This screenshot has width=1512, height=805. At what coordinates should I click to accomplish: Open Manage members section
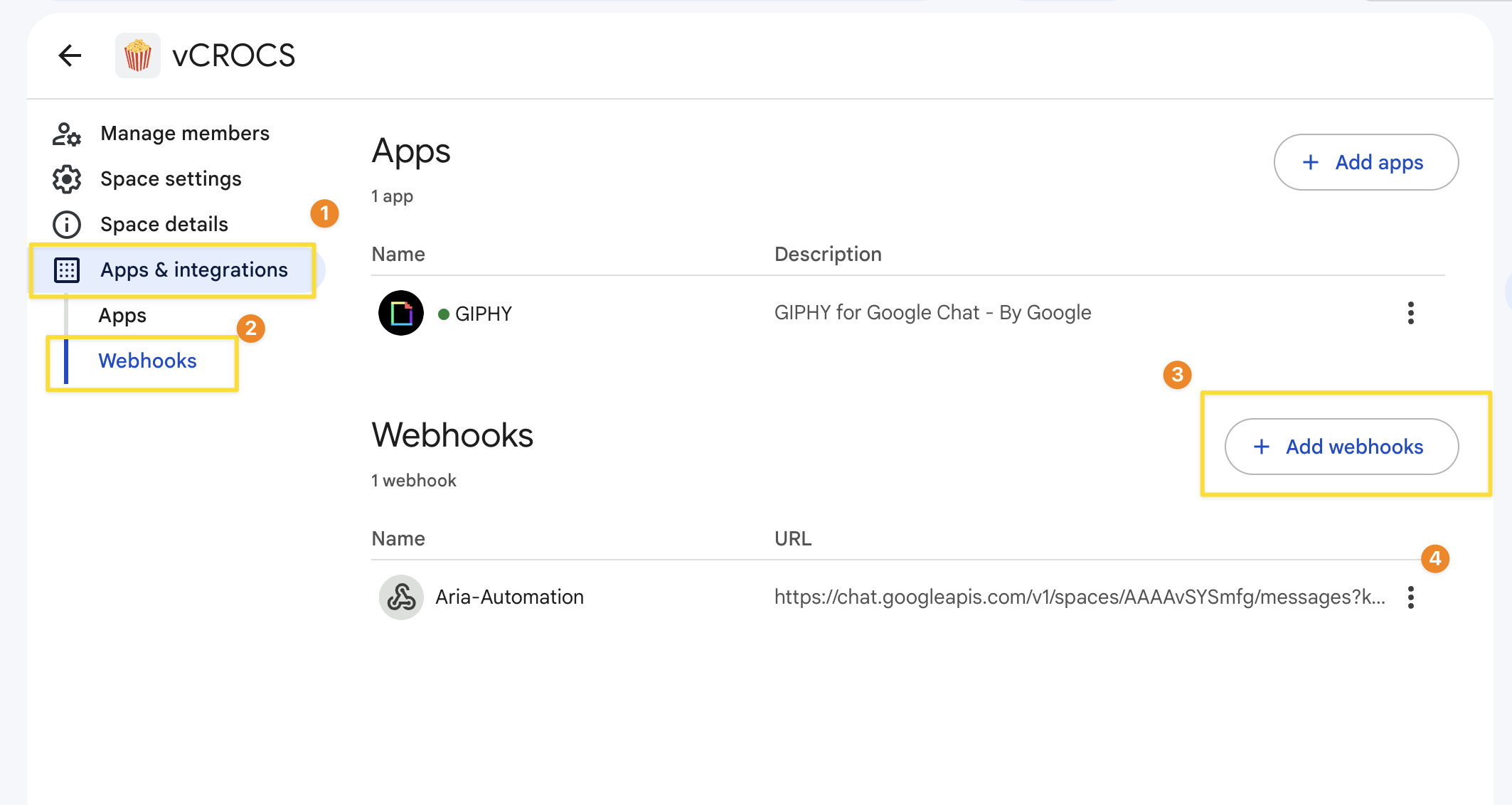pyautogui.click(x=185, y=134)
